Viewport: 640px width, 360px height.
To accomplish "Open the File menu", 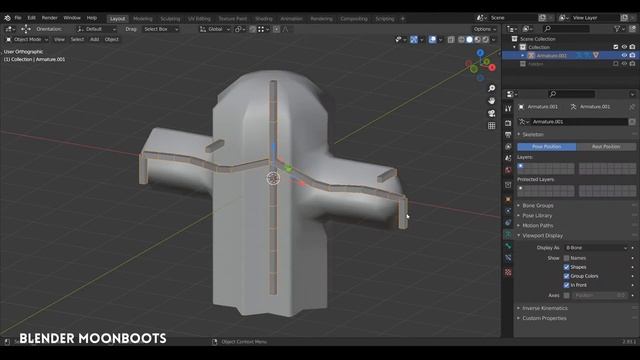I will coord(18,18).
